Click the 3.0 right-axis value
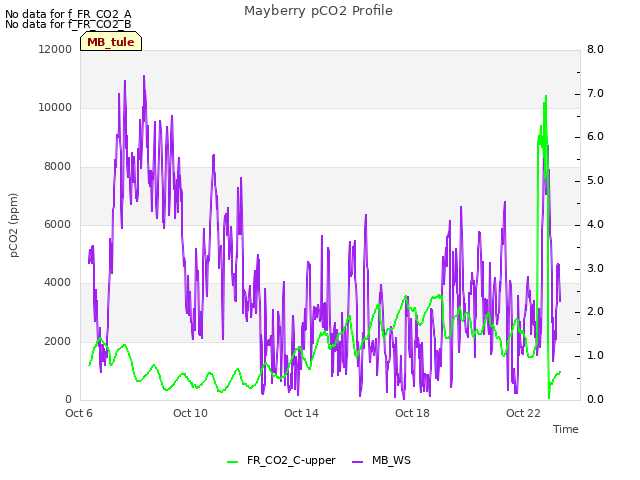Viewport: 640px width, 480px height. click(x=595, y=269)
